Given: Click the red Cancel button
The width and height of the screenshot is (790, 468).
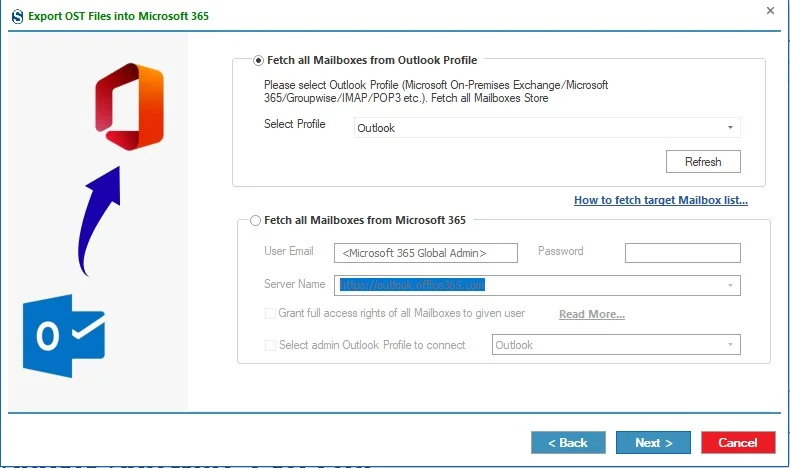Looking at the screenshot, I should click(738, 443).
